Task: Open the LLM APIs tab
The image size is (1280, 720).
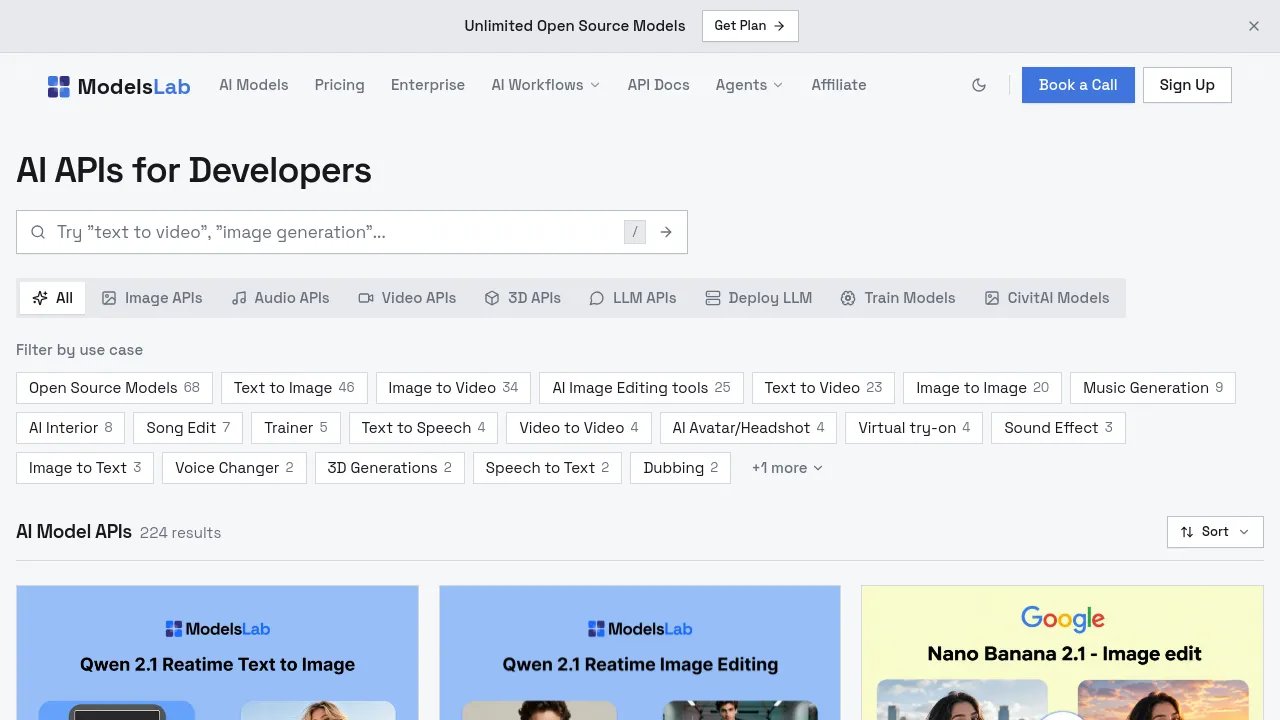Action: (x=633, y=298)
